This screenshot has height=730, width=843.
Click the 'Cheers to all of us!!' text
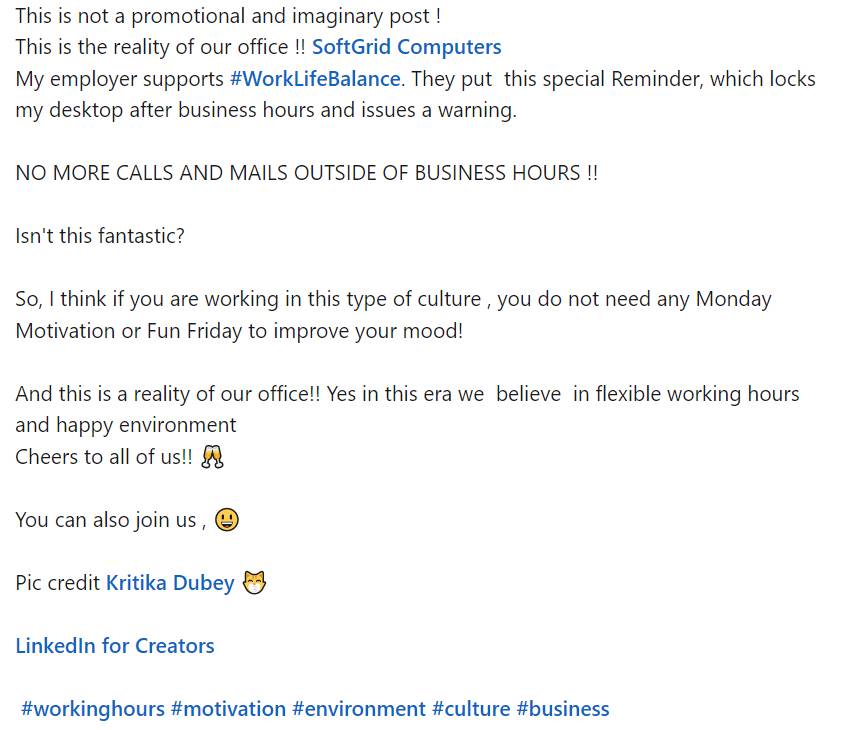coord(104,457)
